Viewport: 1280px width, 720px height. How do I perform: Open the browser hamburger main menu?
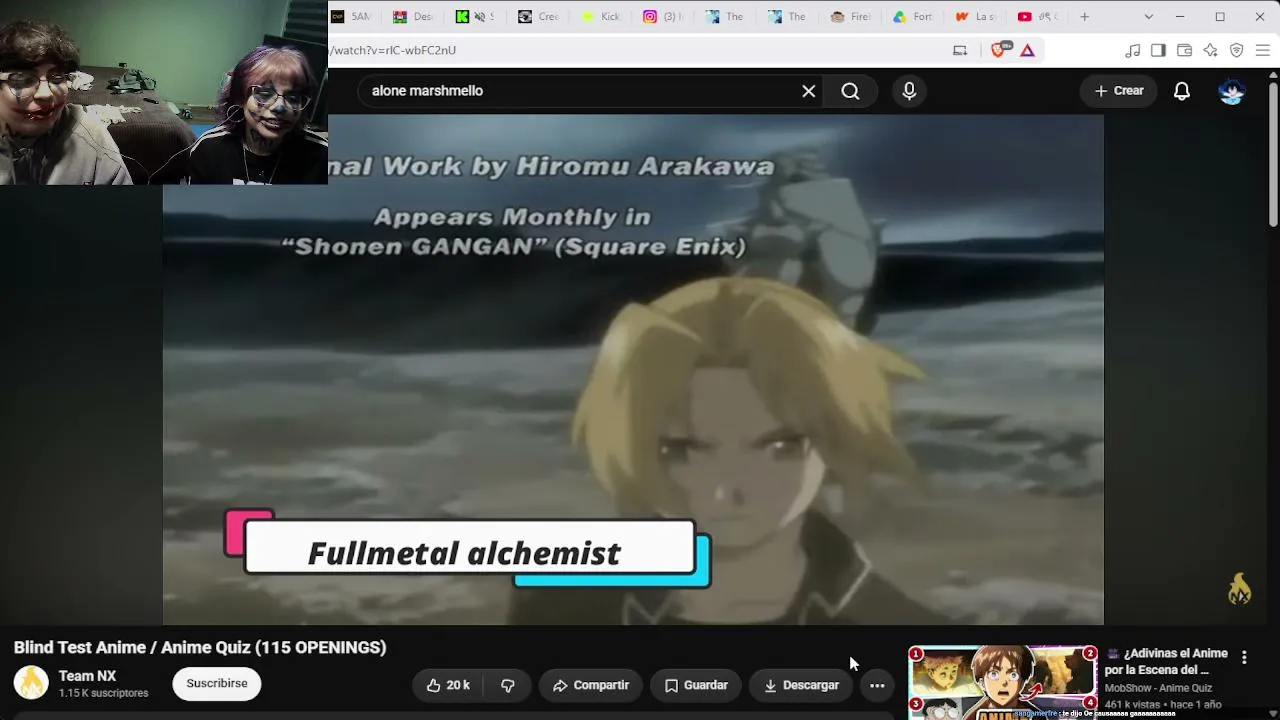[1262, 50]
